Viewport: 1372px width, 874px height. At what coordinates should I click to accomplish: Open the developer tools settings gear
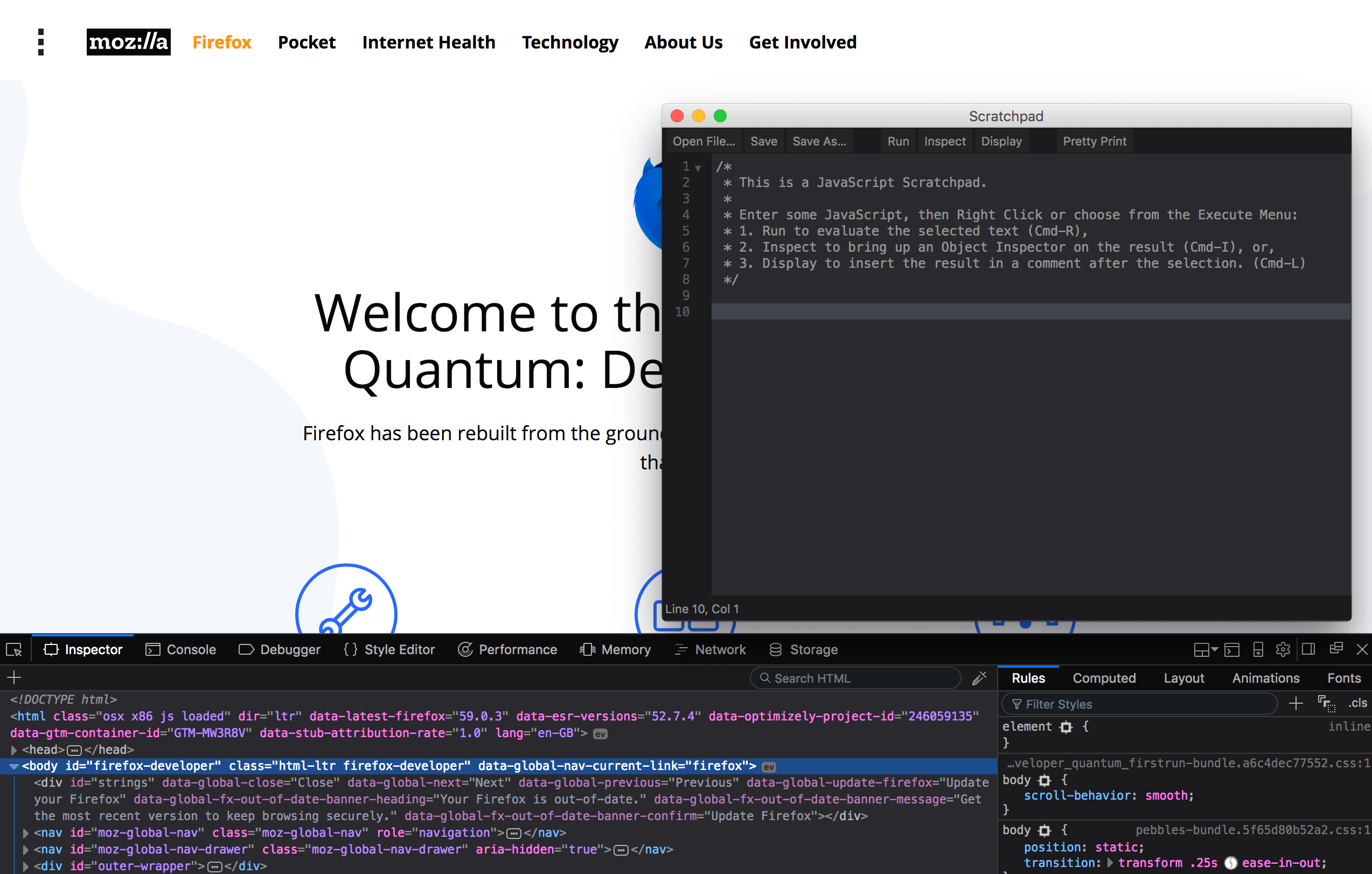coord(1283,649)
